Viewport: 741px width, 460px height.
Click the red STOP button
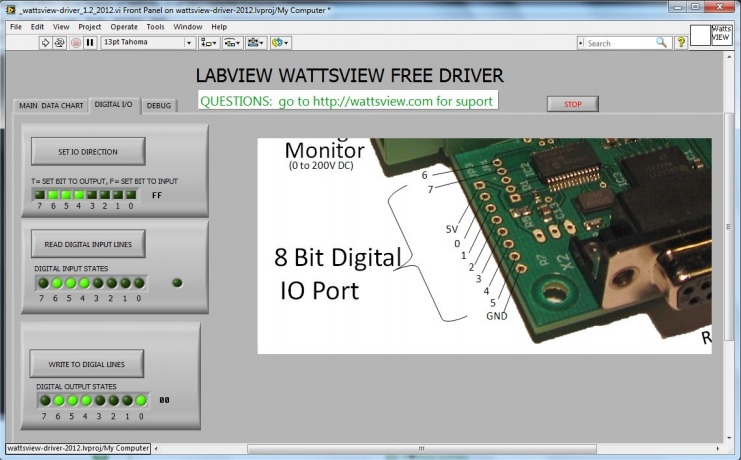click(573, 104)
